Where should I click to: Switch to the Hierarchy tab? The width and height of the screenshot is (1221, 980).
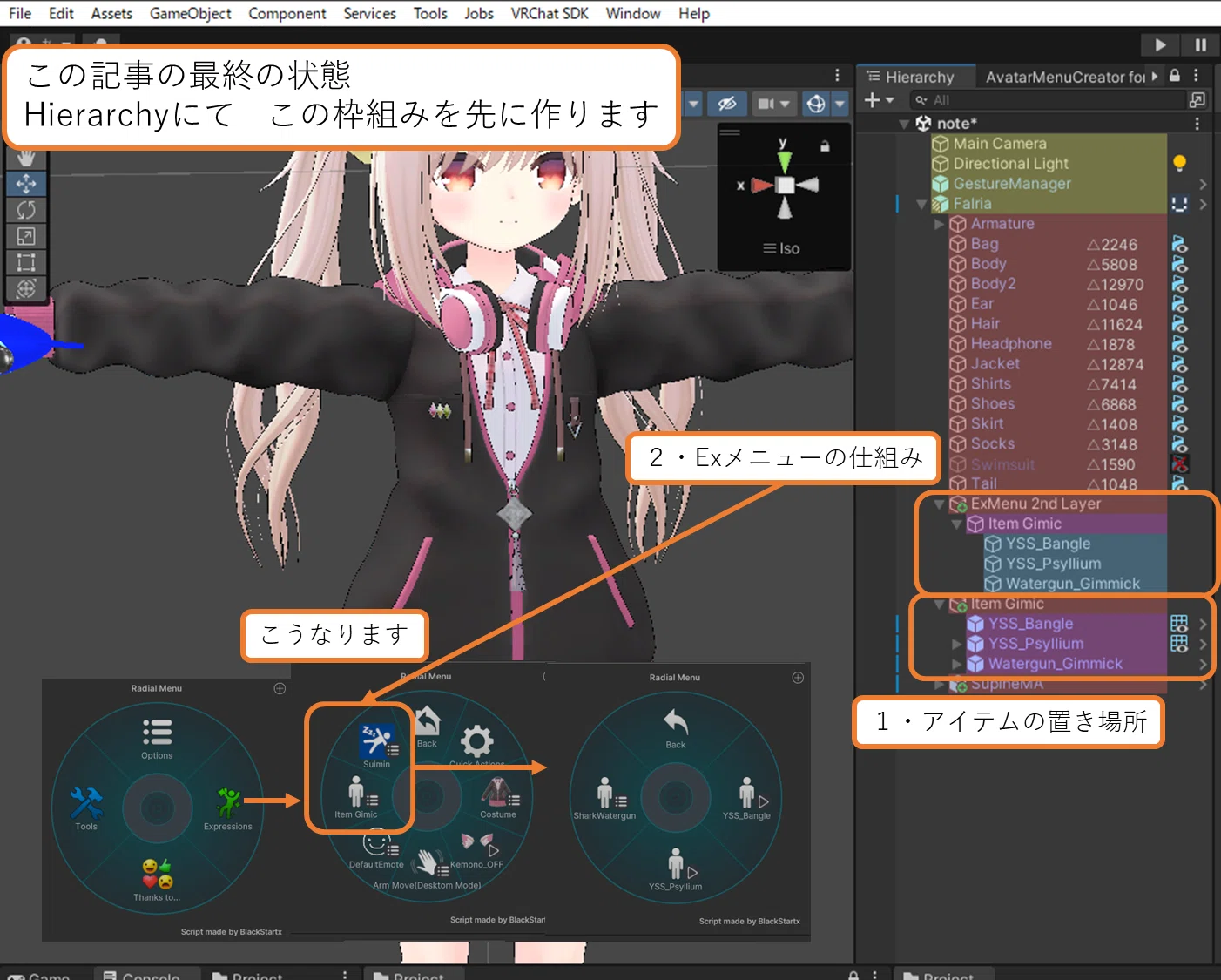click(x=911, y=77)
